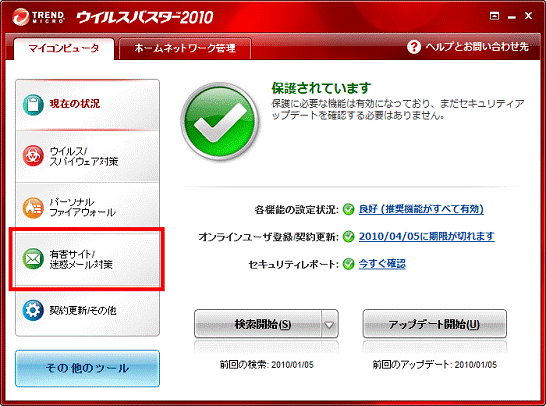Click the オンラインユーザ登録/契約更新 label
Screen dimensions: 546x406
tap(268, 237)
